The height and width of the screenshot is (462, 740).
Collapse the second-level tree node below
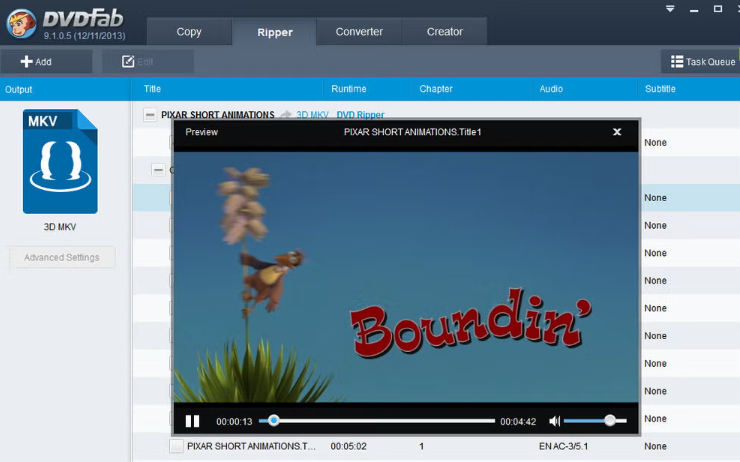[x=158, y=169]
